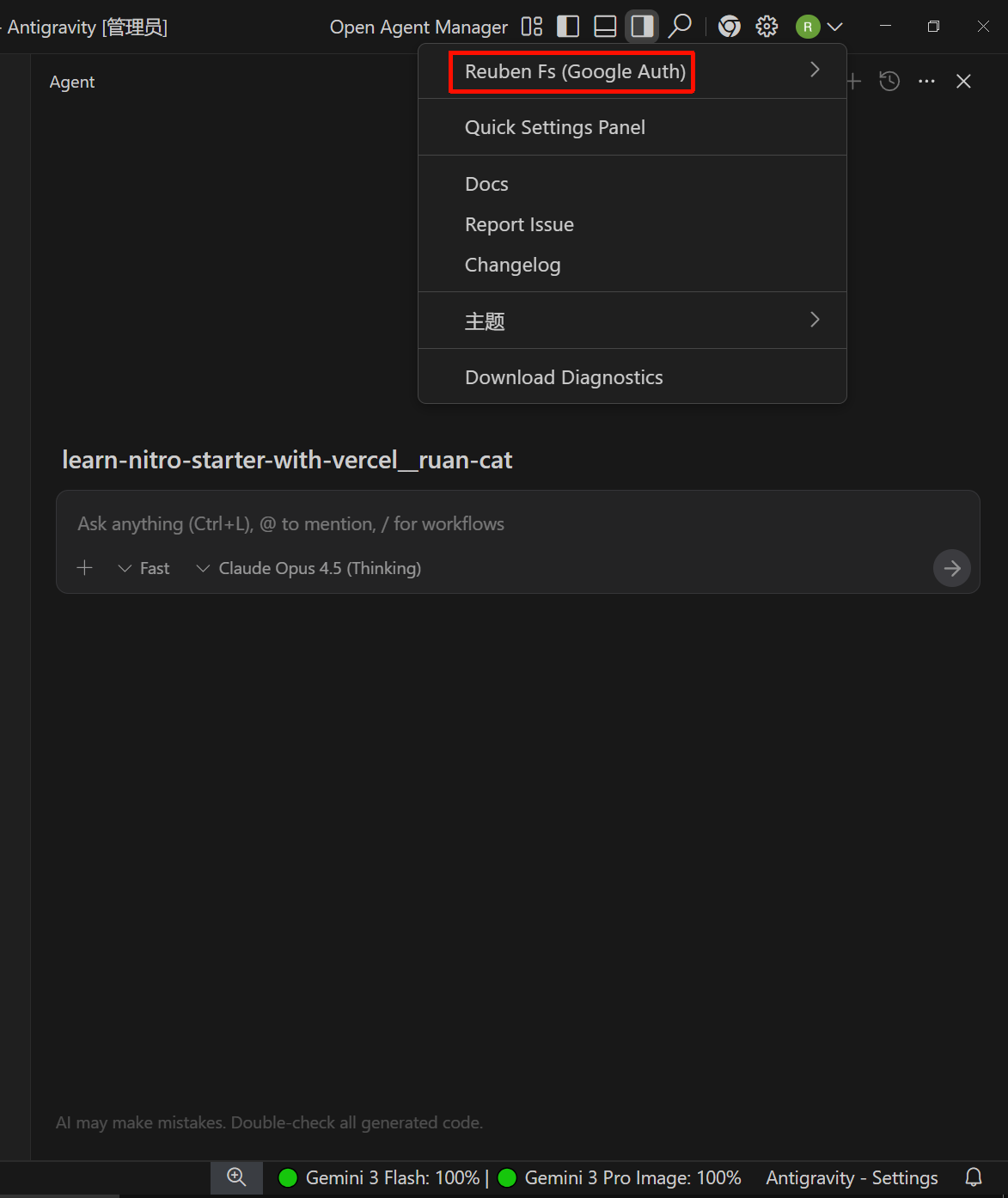Toggle the primary side bar

click(568, 27)
